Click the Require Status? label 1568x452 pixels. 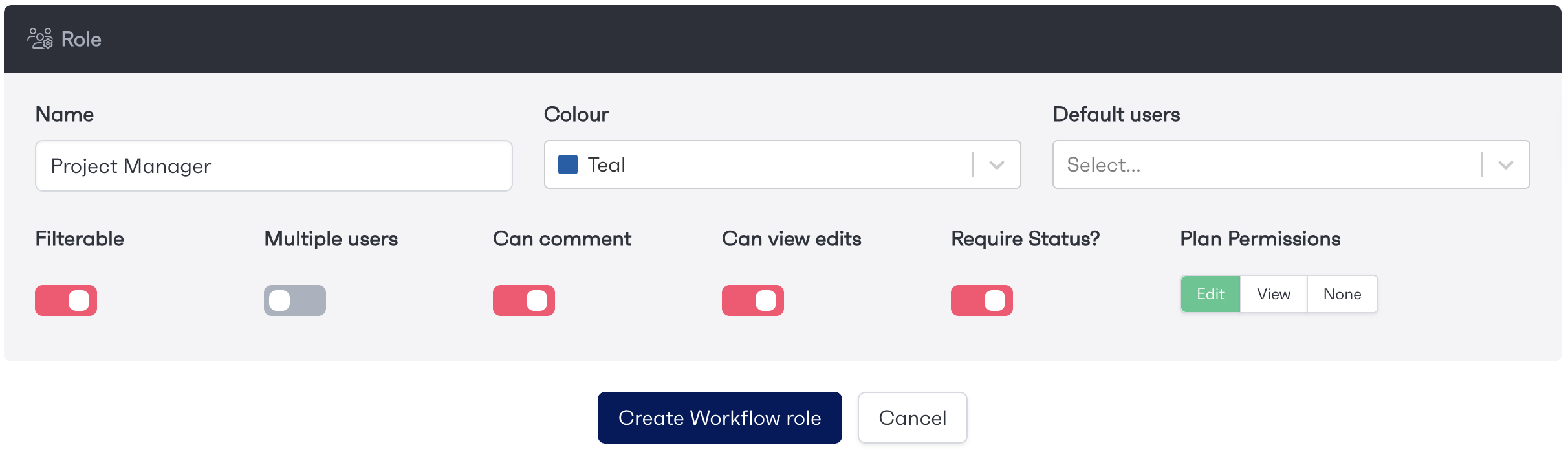(1025, 239)
